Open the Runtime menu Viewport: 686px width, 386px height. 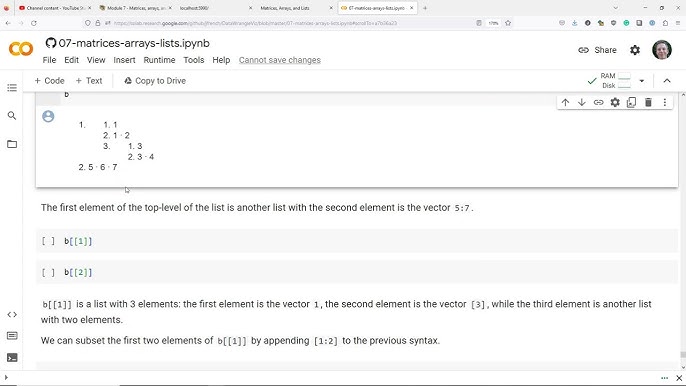159,60
